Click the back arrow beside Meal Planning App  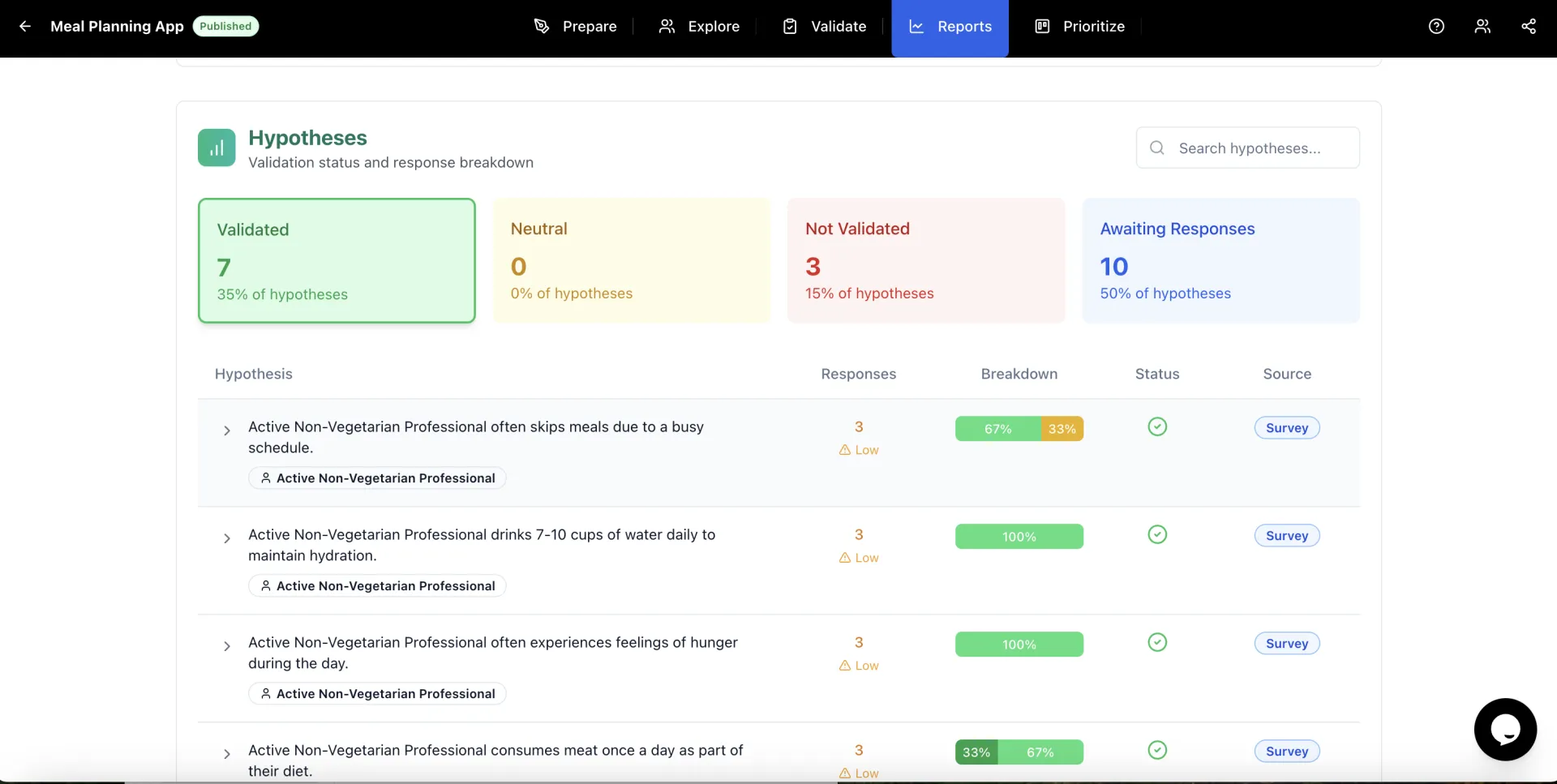click(x=25, y=26)
